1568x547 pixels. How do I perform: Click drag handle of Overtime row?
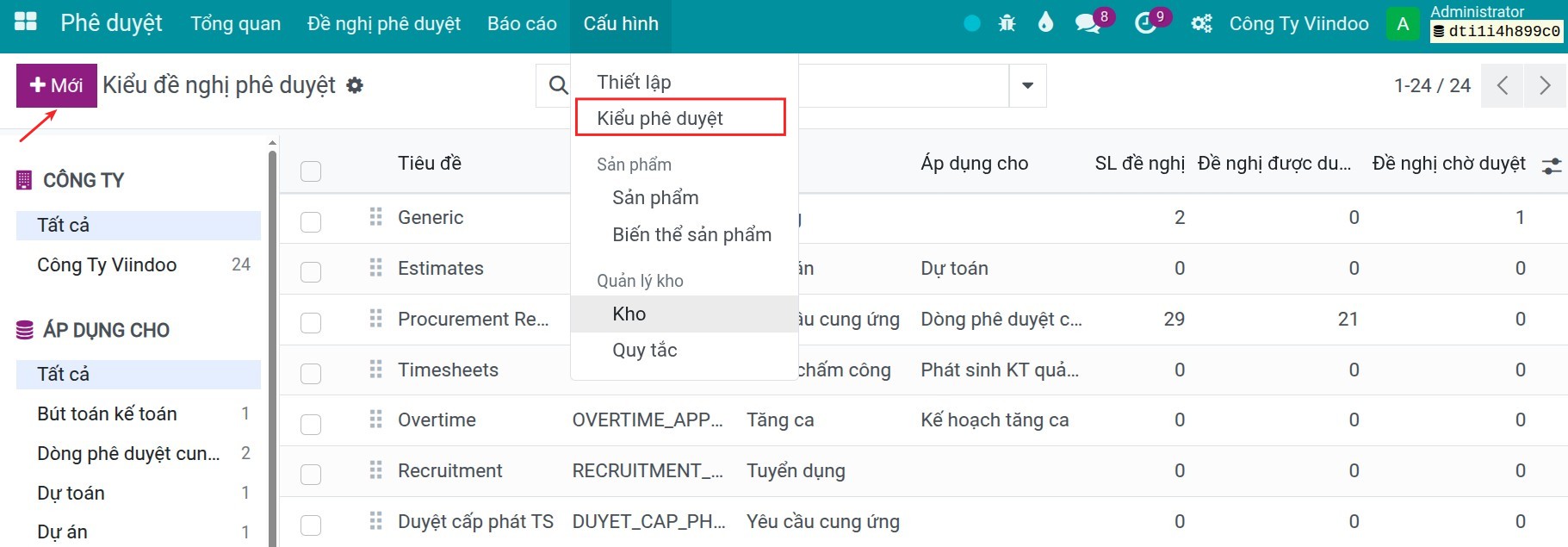point(375,420)
